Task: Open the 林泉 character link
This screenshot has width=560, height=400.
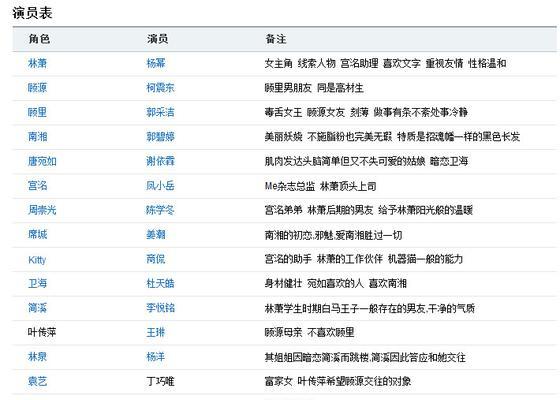Action: [x=37, y=357]
